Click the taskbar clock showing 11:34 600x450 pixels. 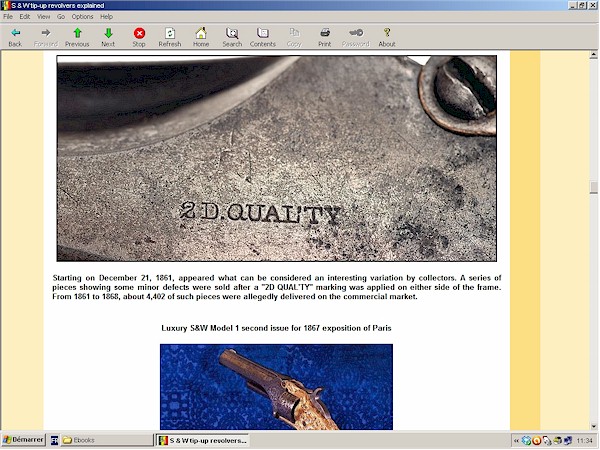(584, 441)
